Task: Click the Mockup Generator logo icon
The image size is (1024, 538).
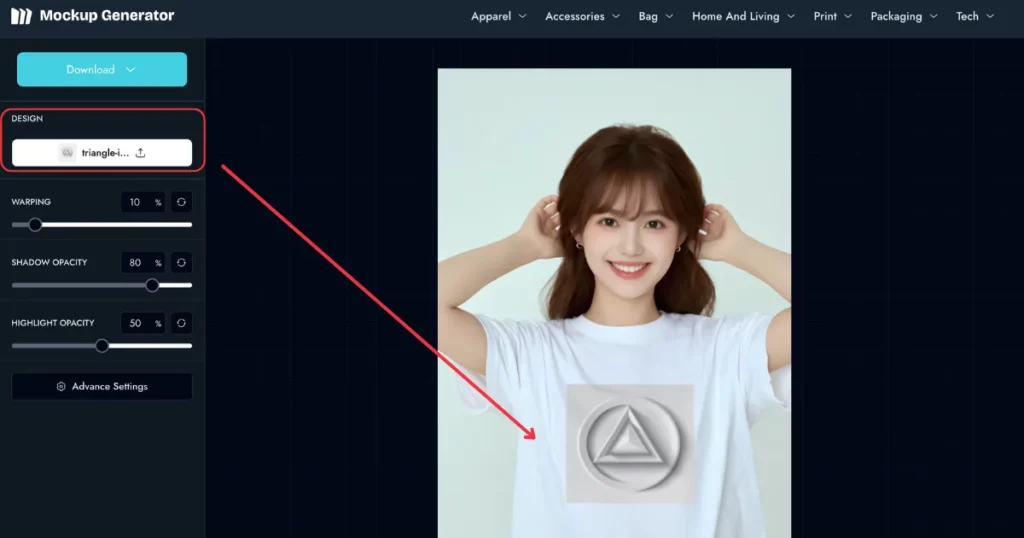Action: click(x=21, y=16)
